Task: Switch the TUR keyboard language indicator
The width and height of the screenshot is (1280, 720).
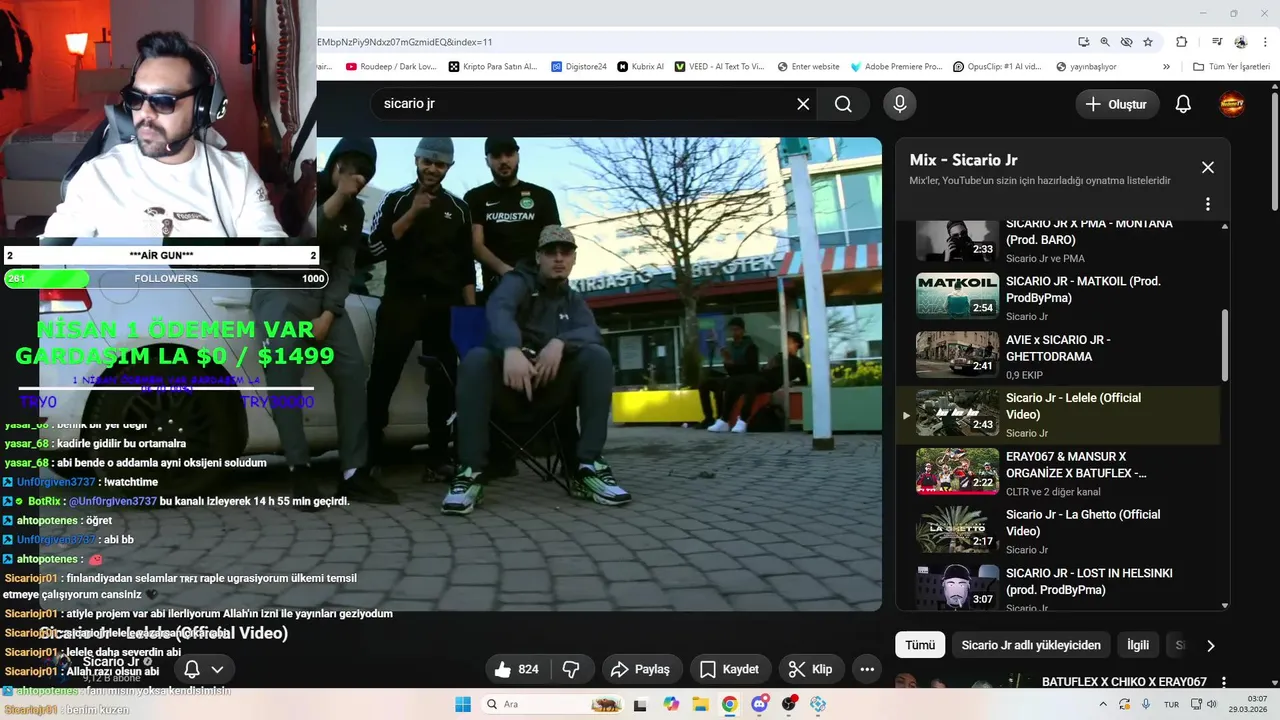Action: click(1171, 704)
